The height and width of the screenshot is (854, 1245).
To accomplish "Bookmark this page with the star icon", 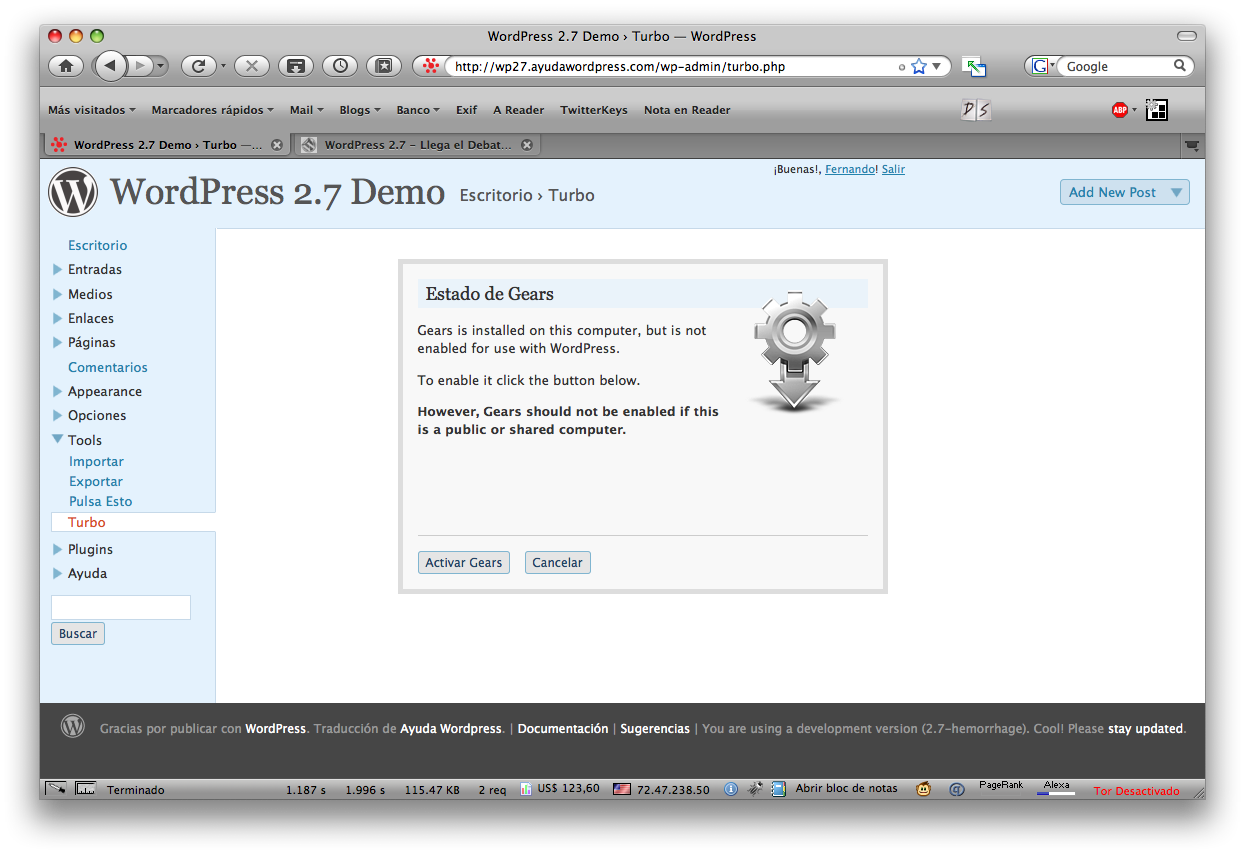I will [x=919, y=67].
